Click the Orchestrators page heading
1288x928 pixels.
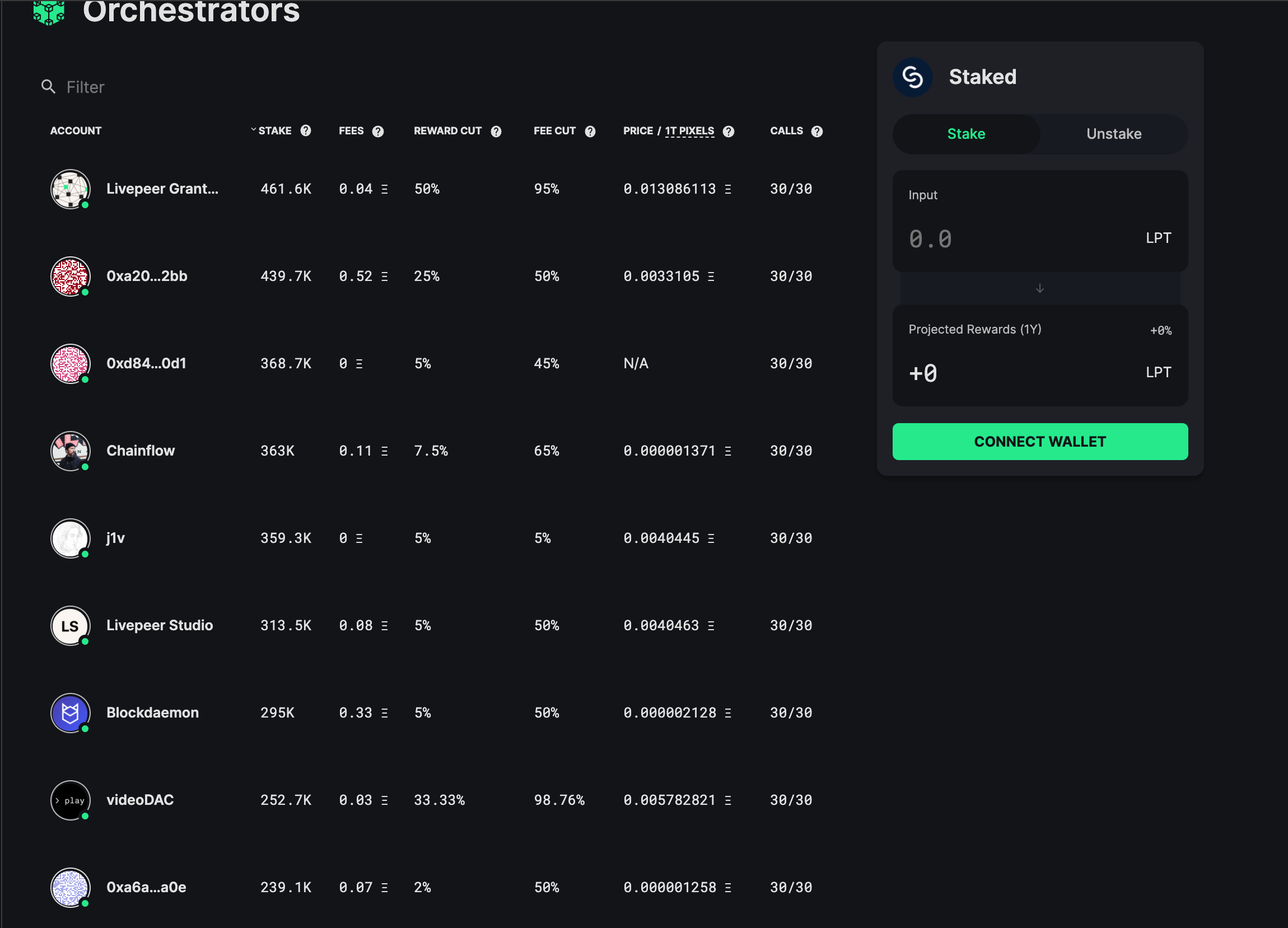(x=192, y=12)
